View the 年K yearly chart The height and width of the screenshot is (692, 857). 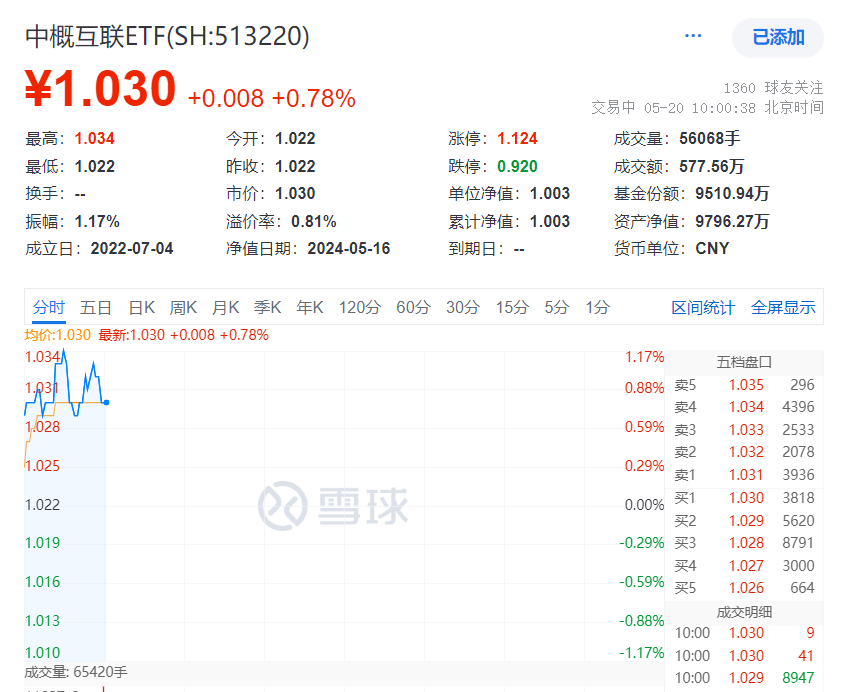[x=310, y=309]
